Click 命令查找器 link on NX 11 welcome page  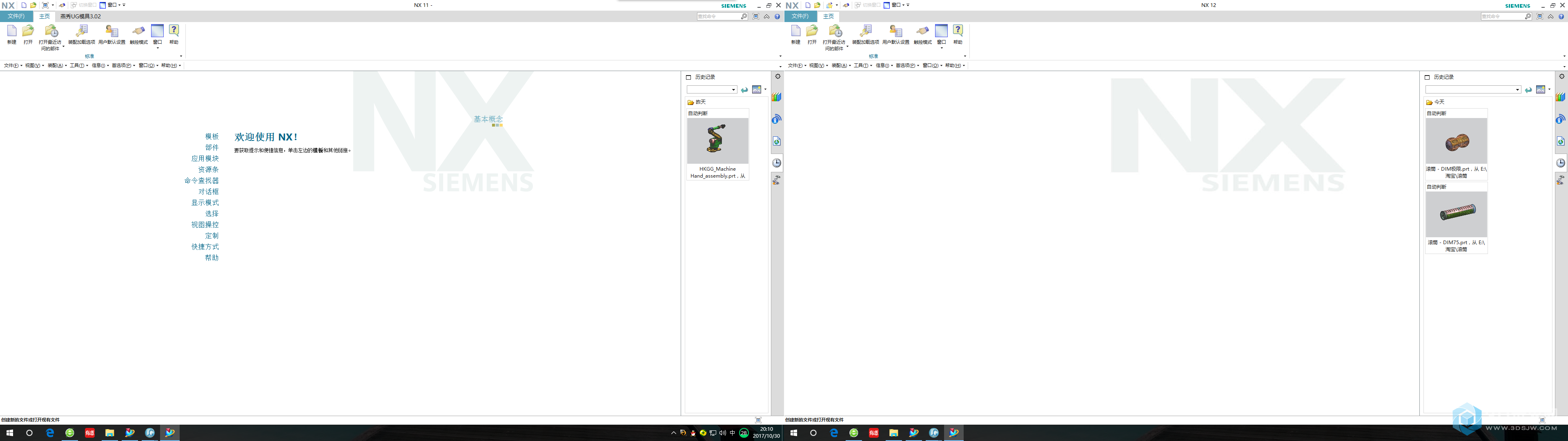click(201, 181)
